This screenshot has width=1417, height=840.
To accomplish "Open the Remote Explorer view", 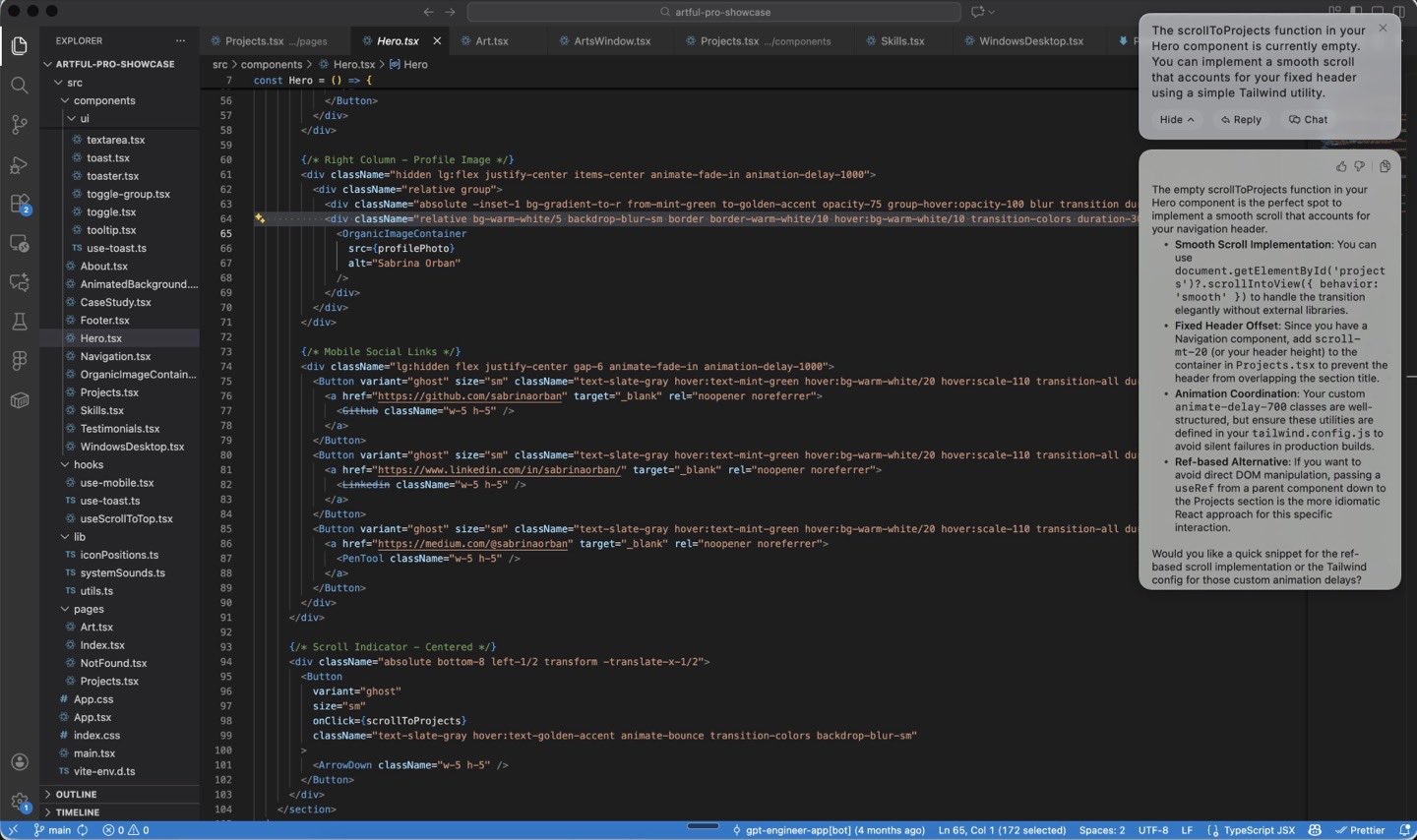I will (20, 244).
